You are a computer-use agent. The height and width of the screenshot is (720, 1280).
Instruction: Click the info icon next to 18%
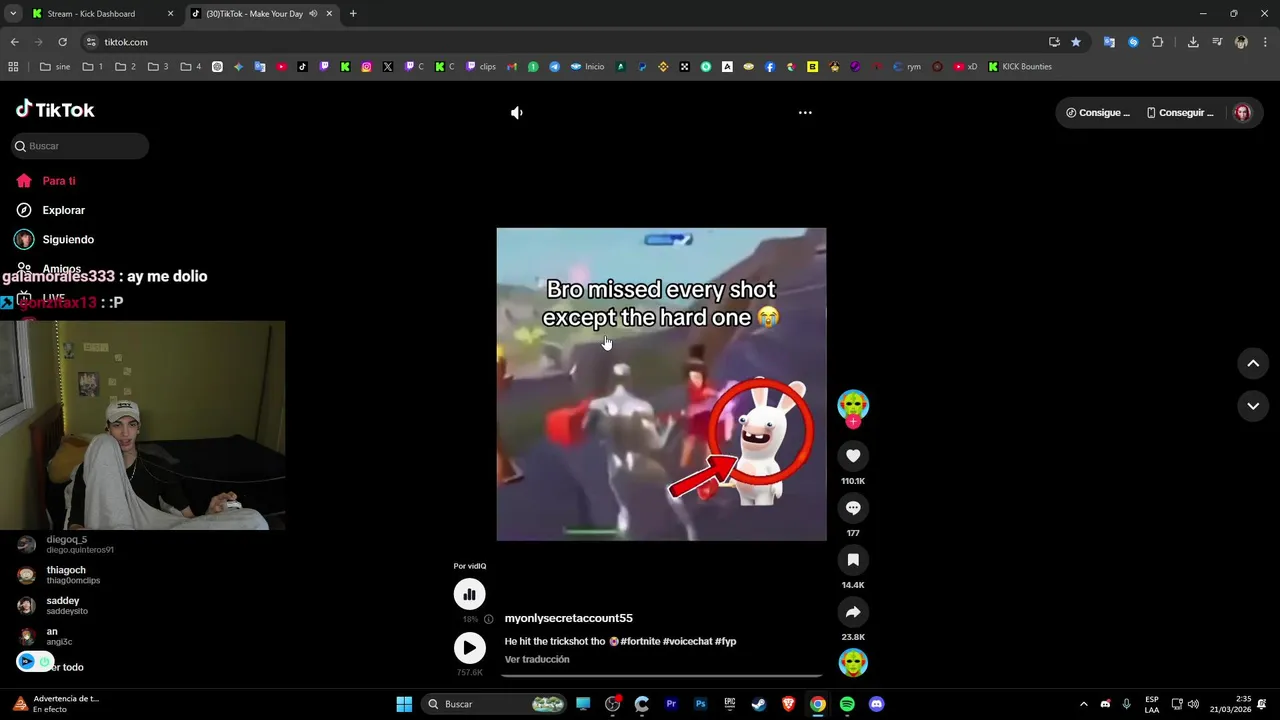pos(488,620)
